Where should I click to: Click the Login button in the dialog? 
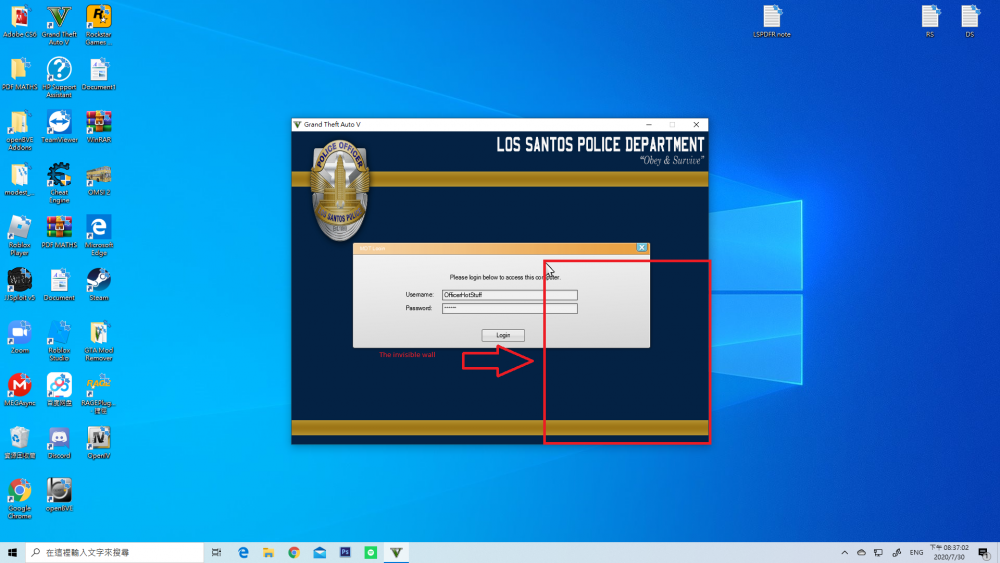point(503,335)
